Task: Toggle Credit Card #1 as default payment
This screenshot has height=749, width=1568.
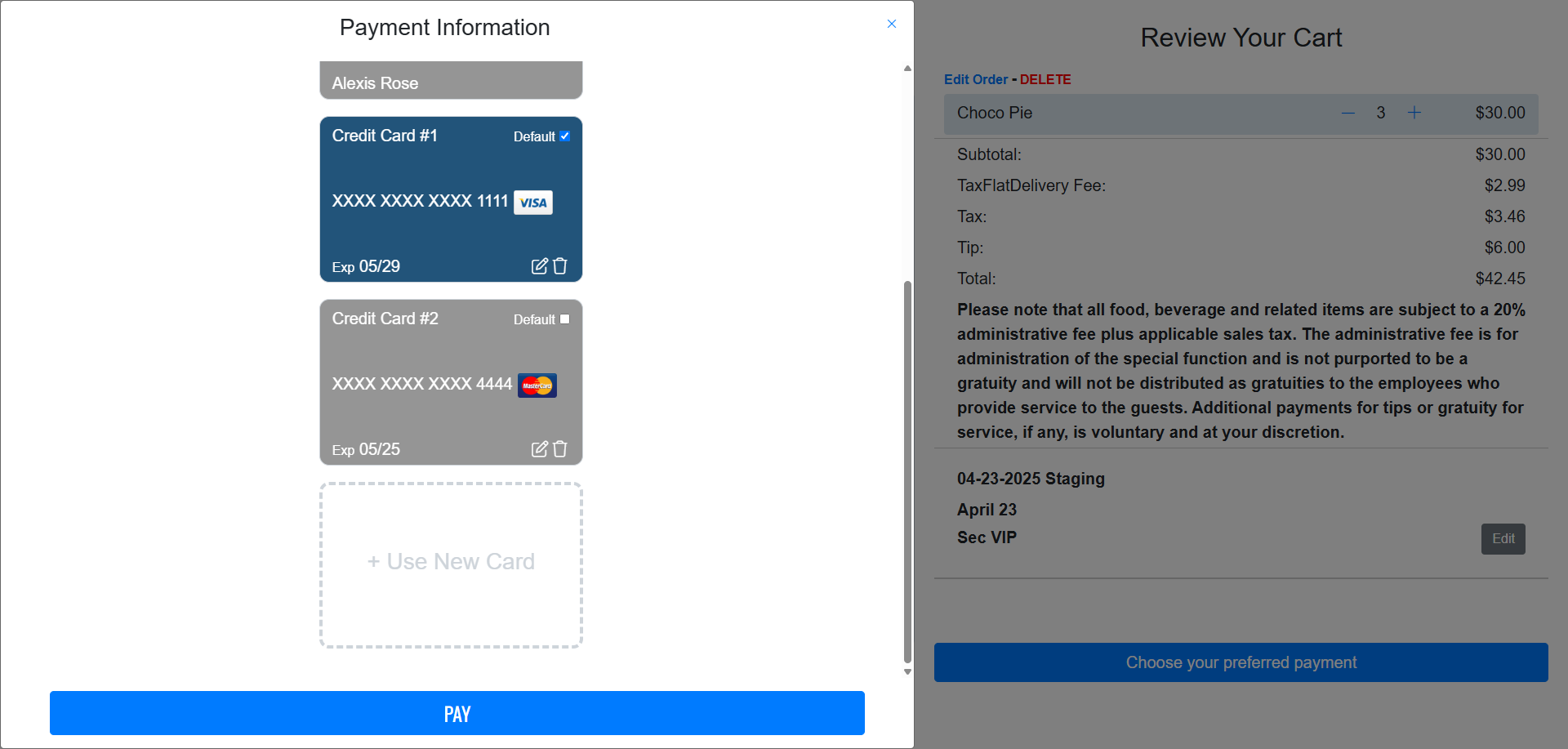Action: click(564, 136)
